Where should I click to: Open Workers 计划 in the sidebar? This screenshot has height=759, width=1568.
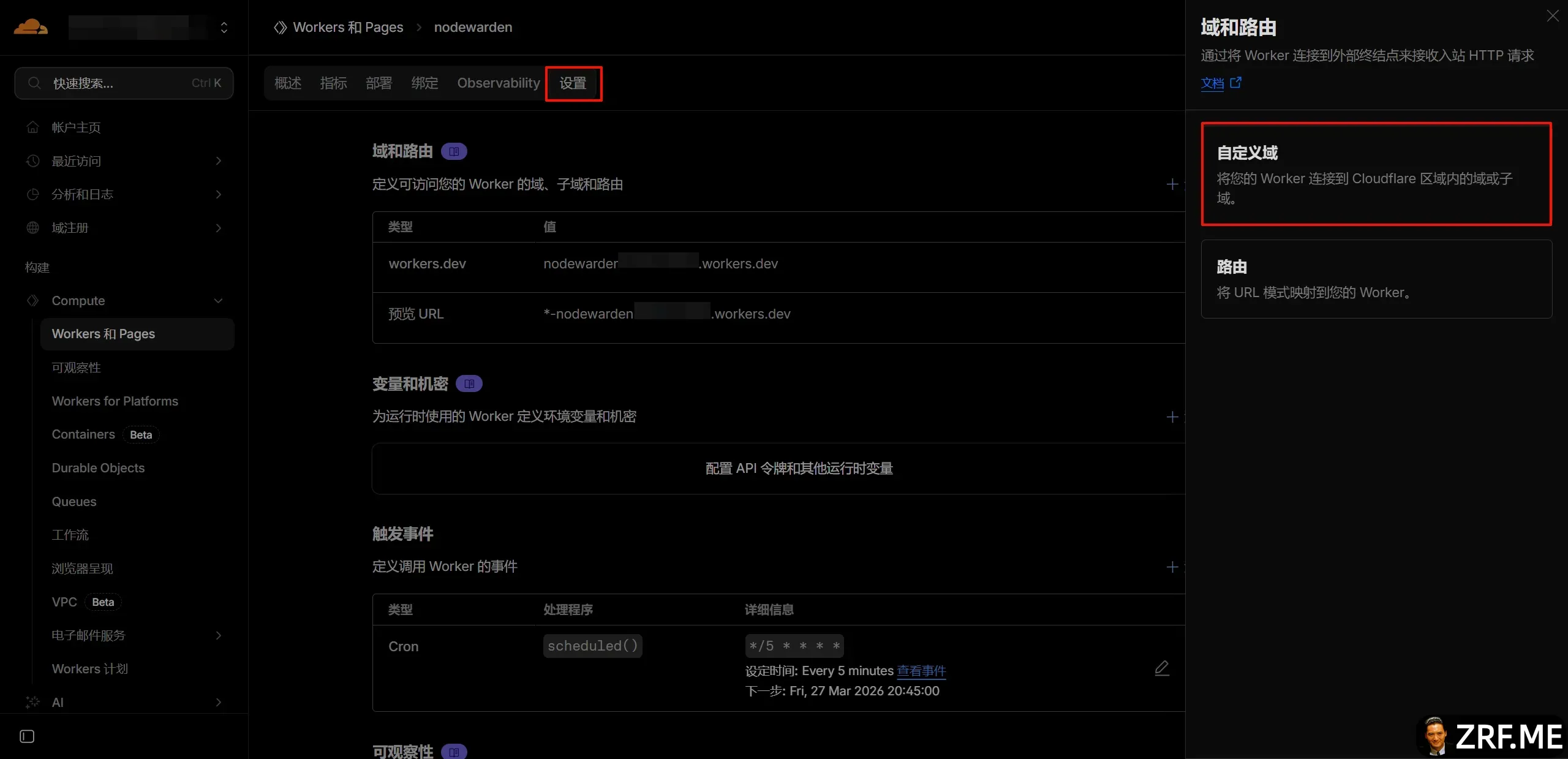pyautogui.click(x=90, y=669)
